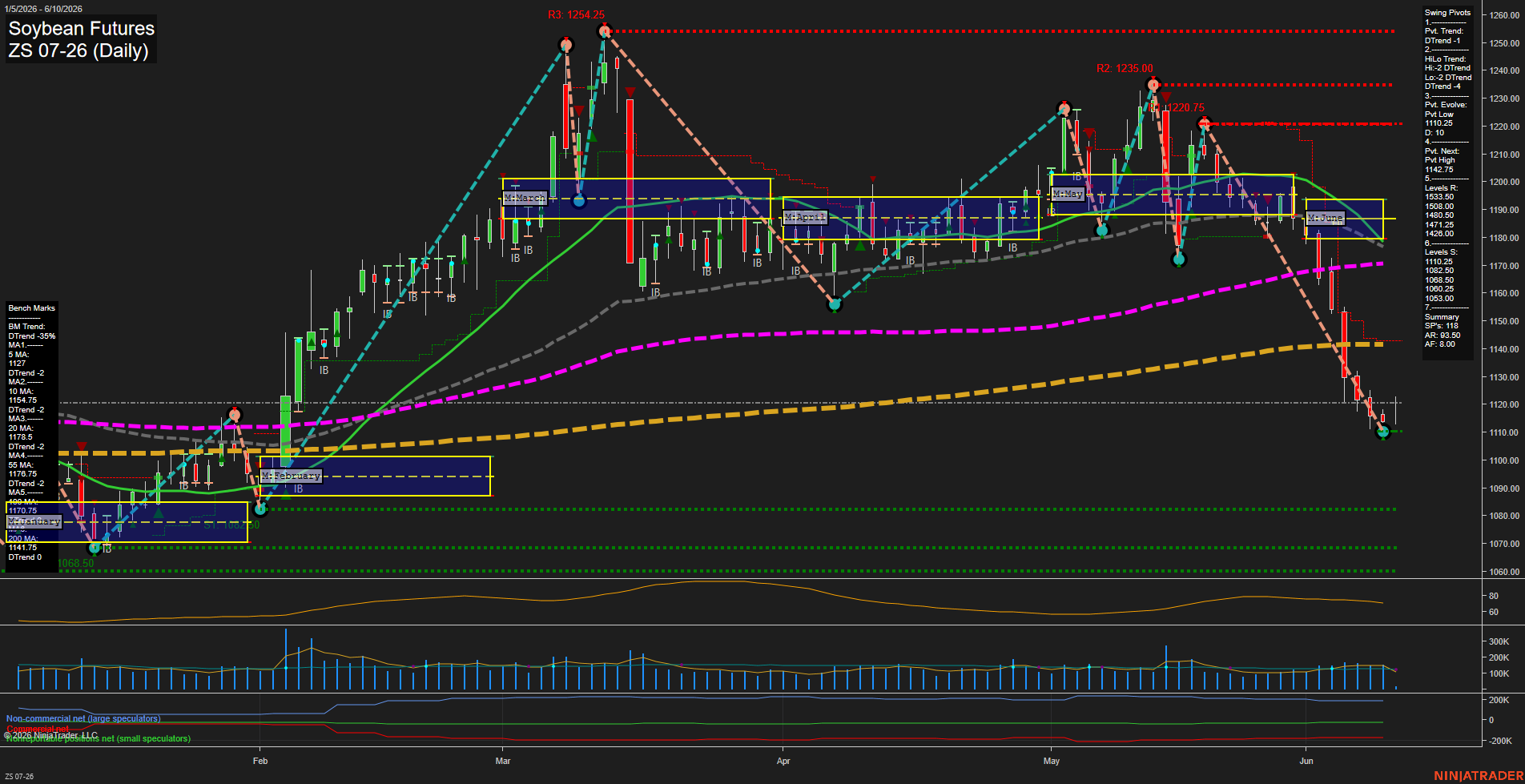1525x784 pixels.
Task: Click the ZS 07-26 (Daily) subtitle
Action: point(78,50)
